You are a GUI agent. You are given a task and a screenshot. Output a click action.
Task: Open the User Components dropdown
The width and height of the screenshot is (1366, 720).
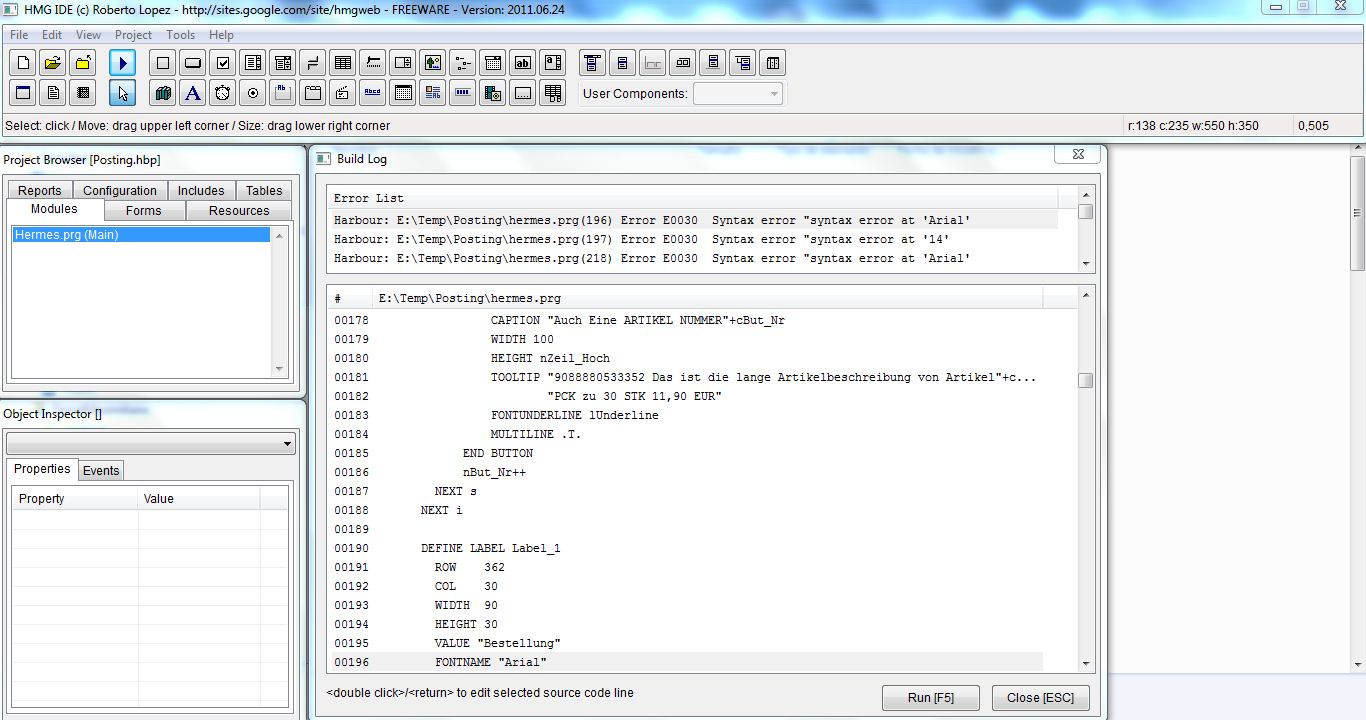click(x=737, y=94)
